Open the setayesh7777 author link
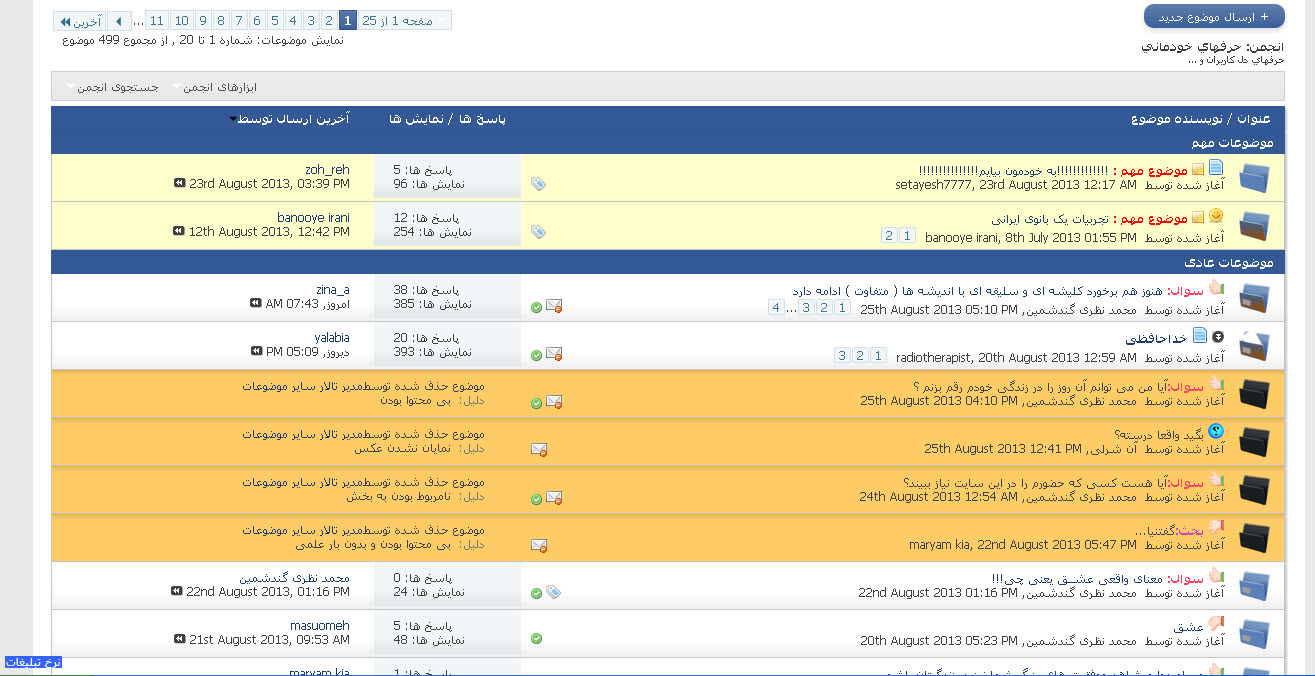Screen dimensions: 1315x676 click(935, 185)
